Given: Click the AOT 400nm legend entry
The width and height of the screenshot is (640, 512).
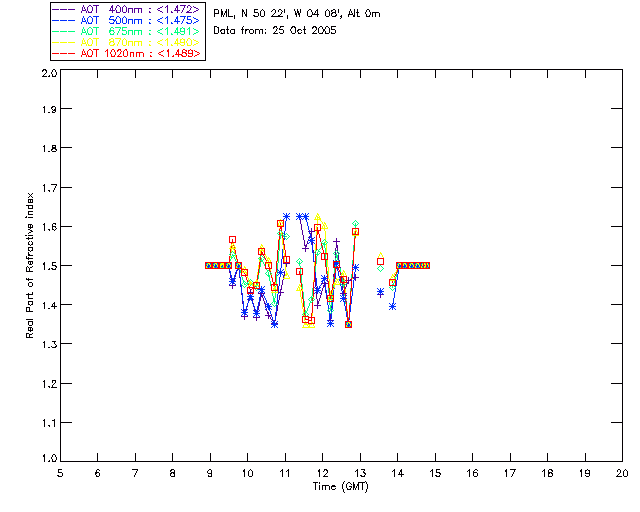Looking at the screenshot, I should [126, 9].
